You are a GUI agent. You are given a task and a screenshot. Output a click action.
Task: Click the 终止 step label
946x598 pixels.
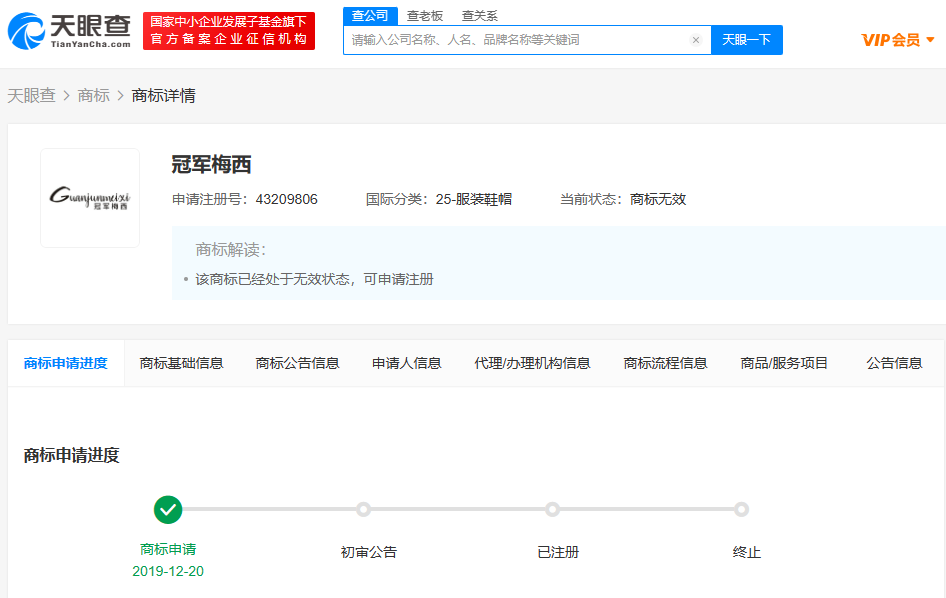point(747,552)
